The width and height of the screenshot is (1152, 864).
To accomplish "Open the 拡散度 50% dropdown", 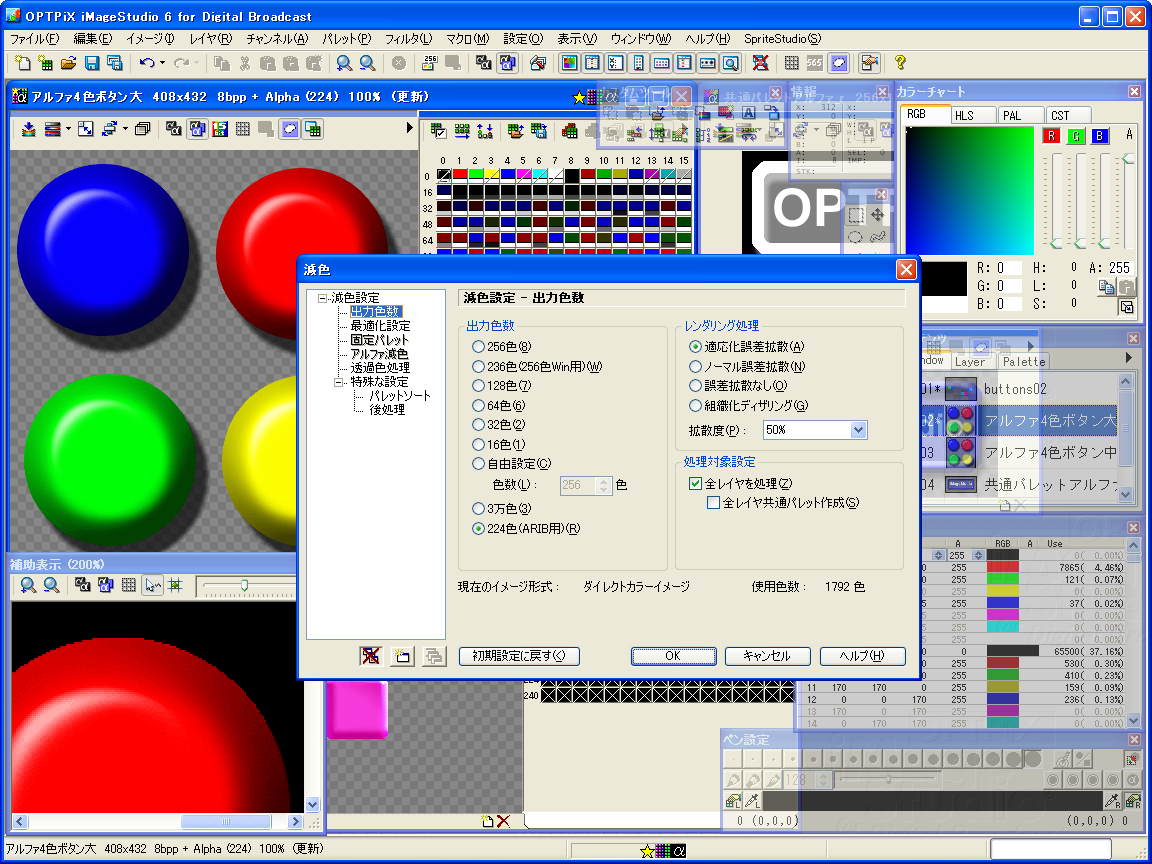I will [x=858, y=430].
